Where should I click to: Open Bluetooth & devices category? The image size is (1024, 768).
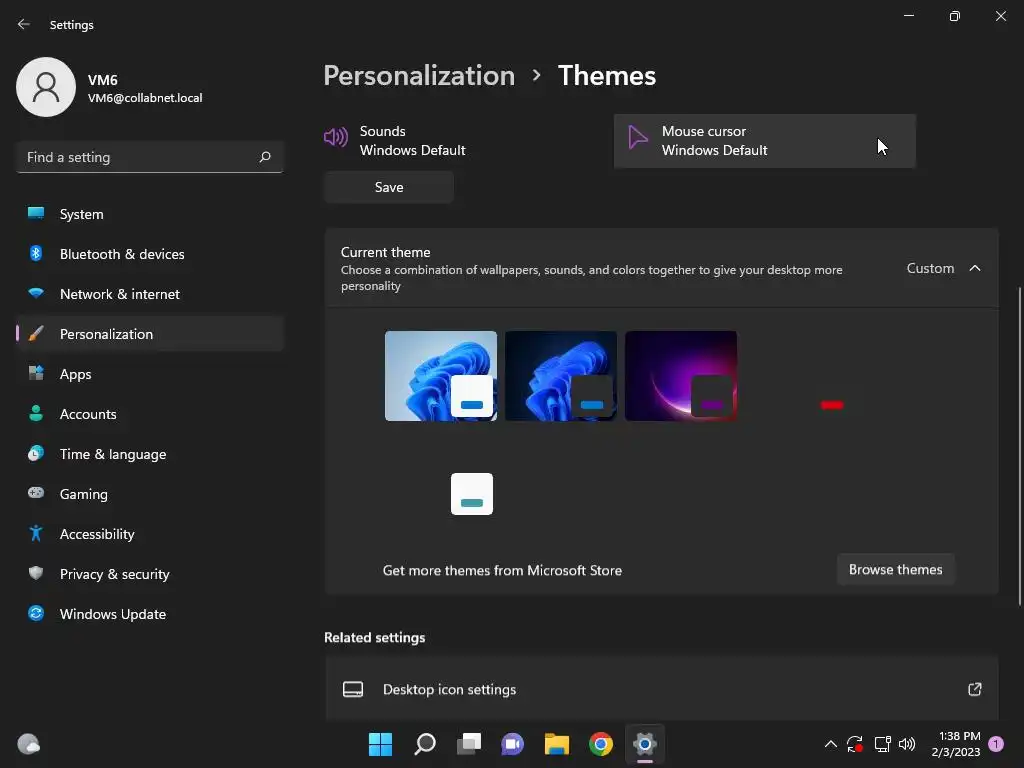[x=150, y=254]
